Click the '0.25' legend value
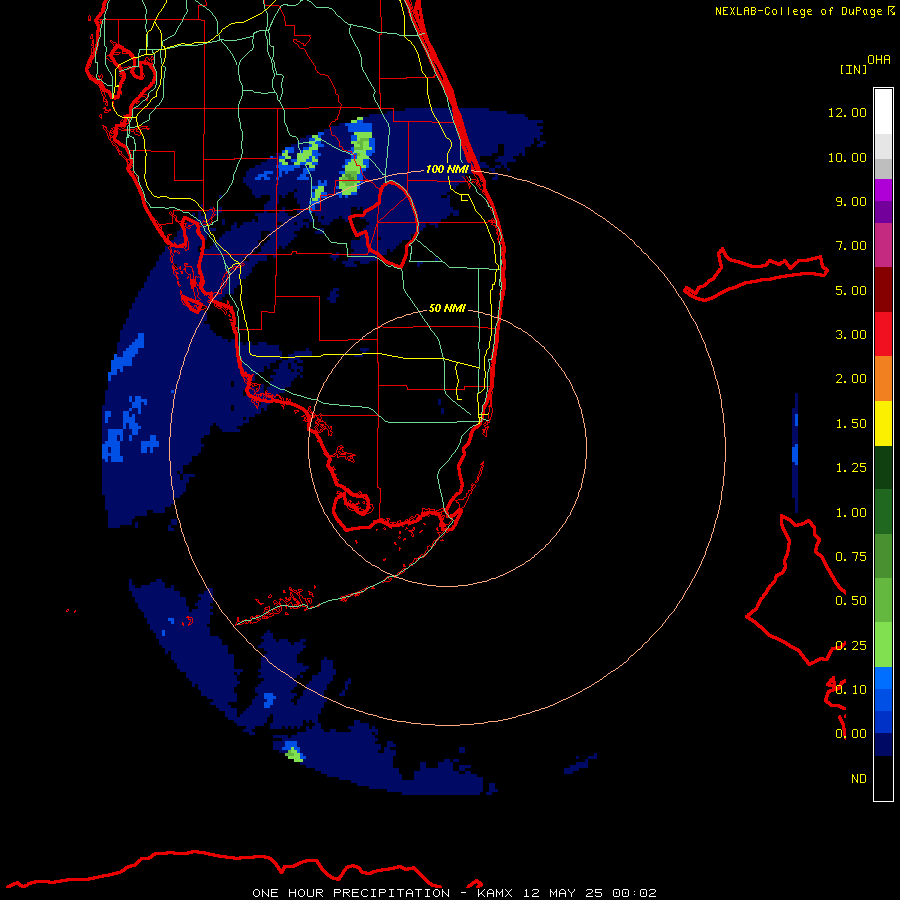The width and height of the screenshot is (900, 900). (x=851, y=646)
